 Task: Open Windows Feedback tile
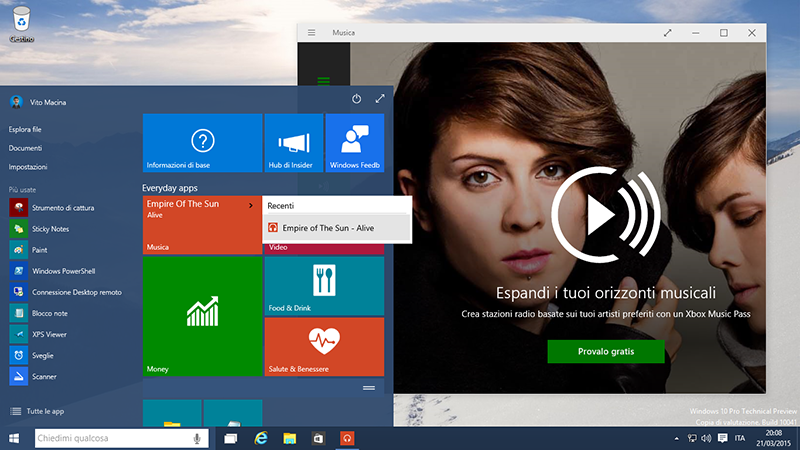(355, 143)
